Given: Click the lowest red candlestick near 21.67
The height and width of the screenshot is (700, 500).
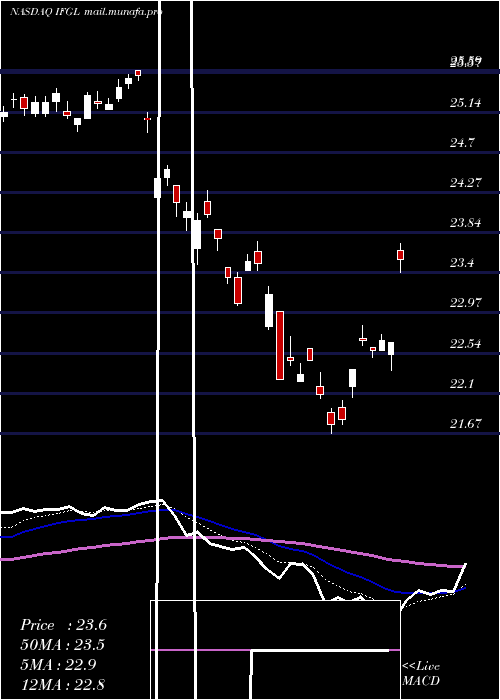Looking at the screenshot, I should click(x=331, y=419).
